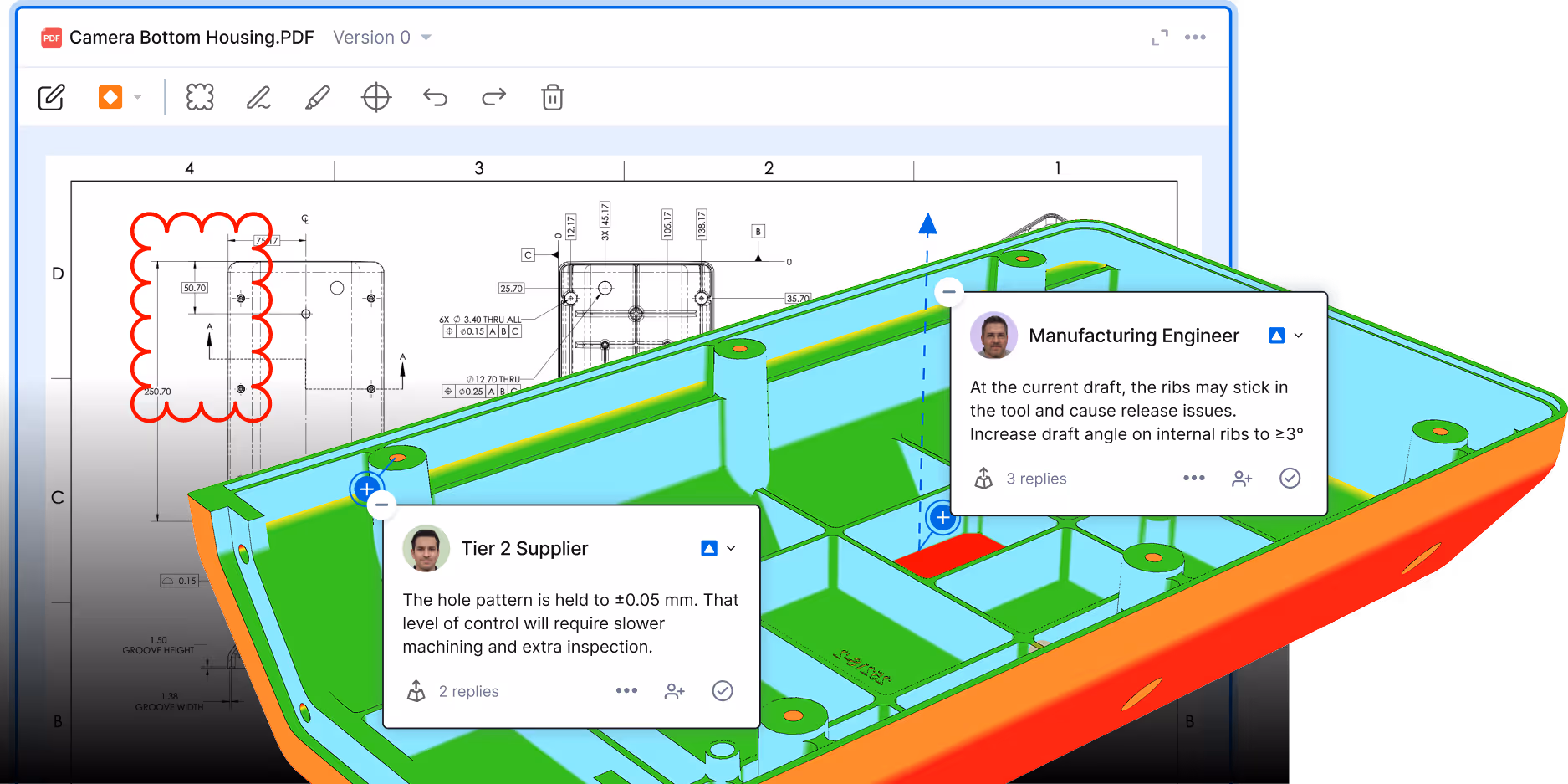Click blue priority flag on Tier 2 Supplier comment
Image resolution: width=1568 pixels, height=784 pixels.
coord(709,549)
